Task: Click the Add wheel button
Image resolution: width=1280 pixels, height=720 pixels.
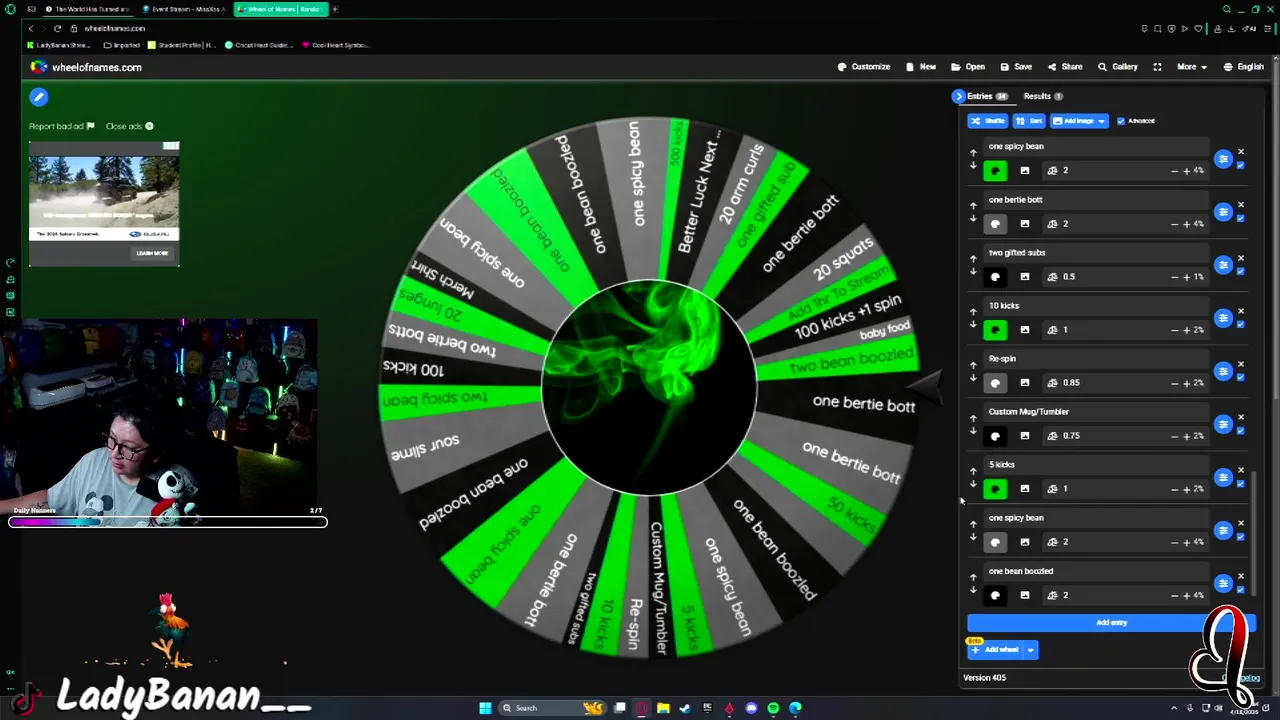Action: [996, 650]
